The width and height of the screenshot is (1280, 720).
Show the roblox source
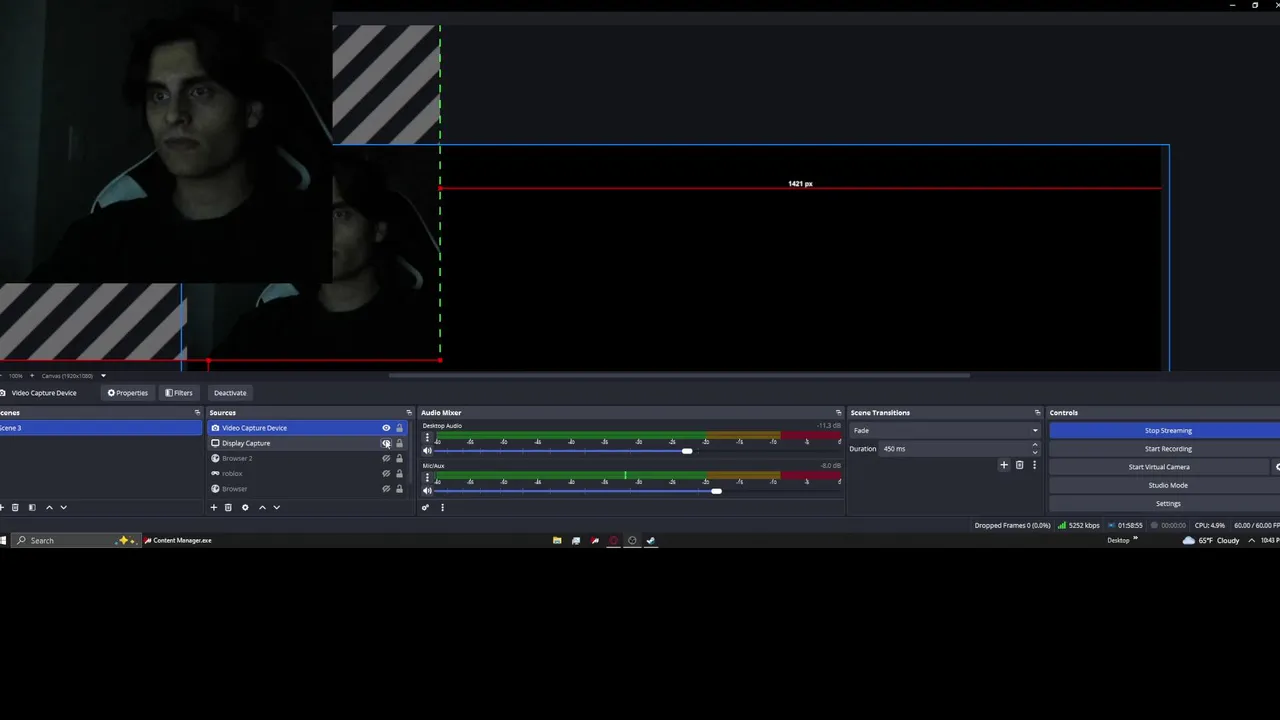pyautogui.click(x=386, y=473)
